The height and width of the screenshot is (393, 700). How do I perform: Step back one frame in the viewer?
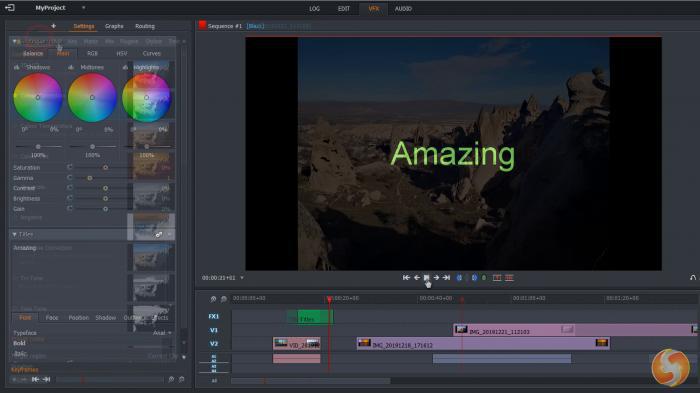coord(417,278)
